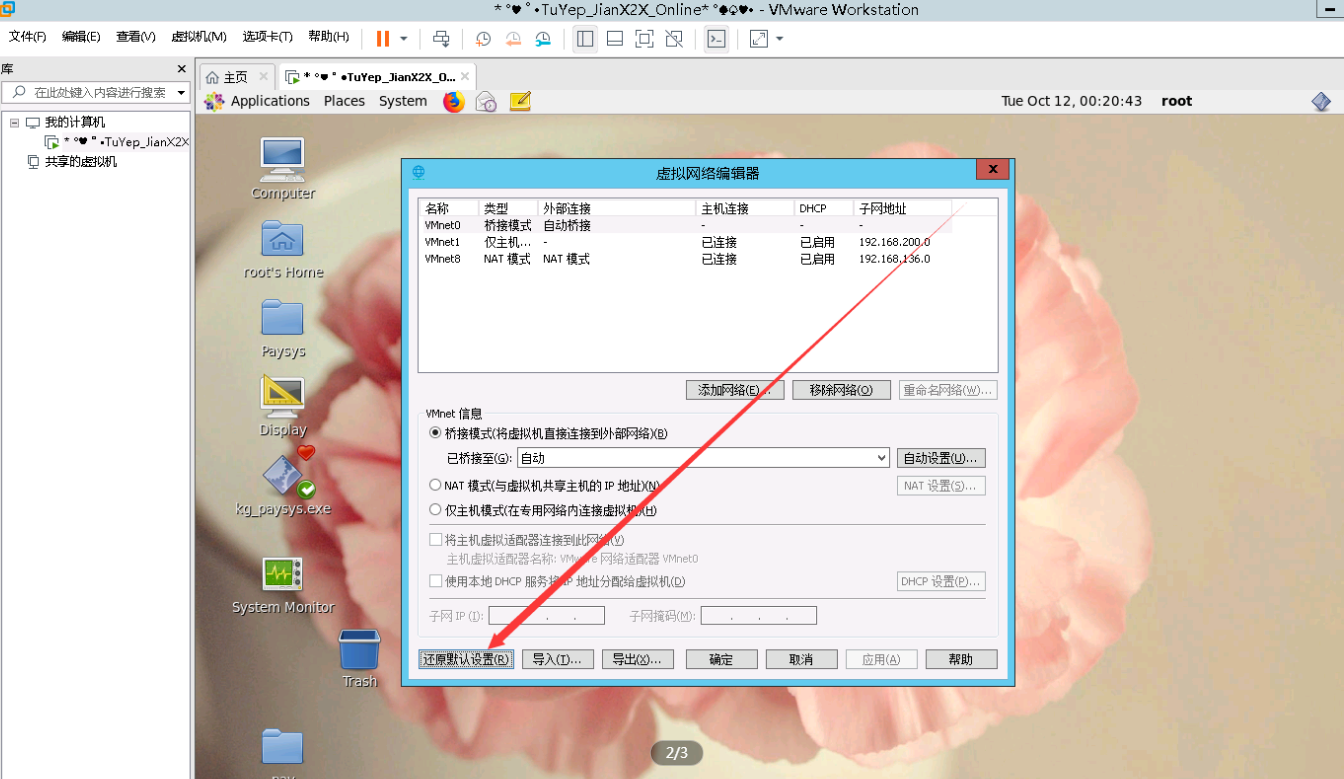Open the snapshot manager icon
The width and height of the screenshot is (1344, 779).
click(x=543, y=38)
